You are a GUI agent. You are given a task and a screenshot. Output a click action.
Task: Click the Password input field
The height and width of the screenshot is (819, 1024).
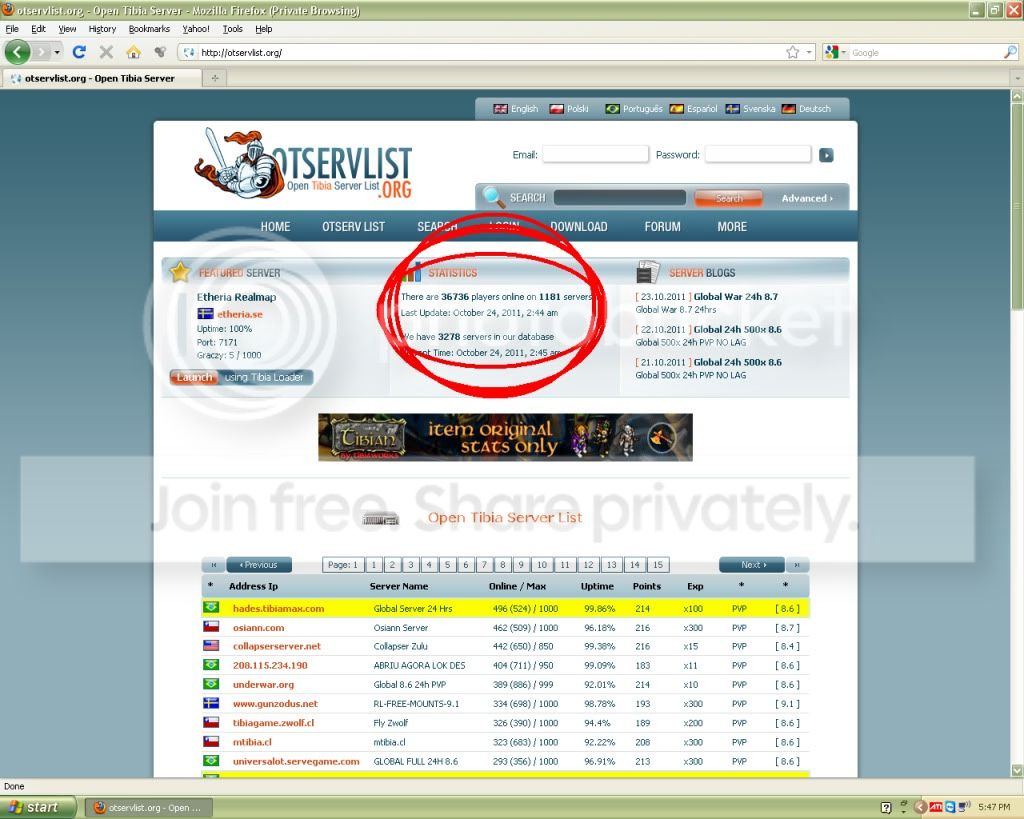click(x=758, y=154)
